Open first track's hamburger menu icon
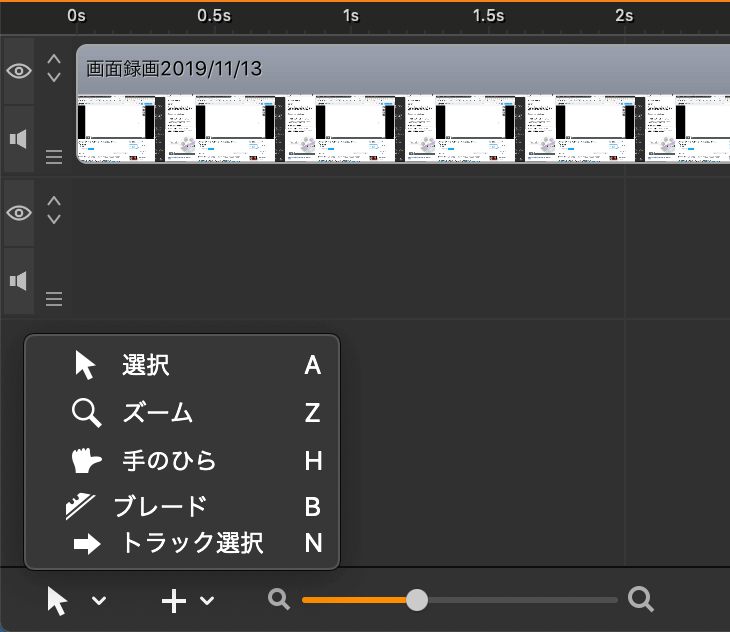The height and width of the screenshot is (632, 730). pyautogui.click(x=54, y=157)
